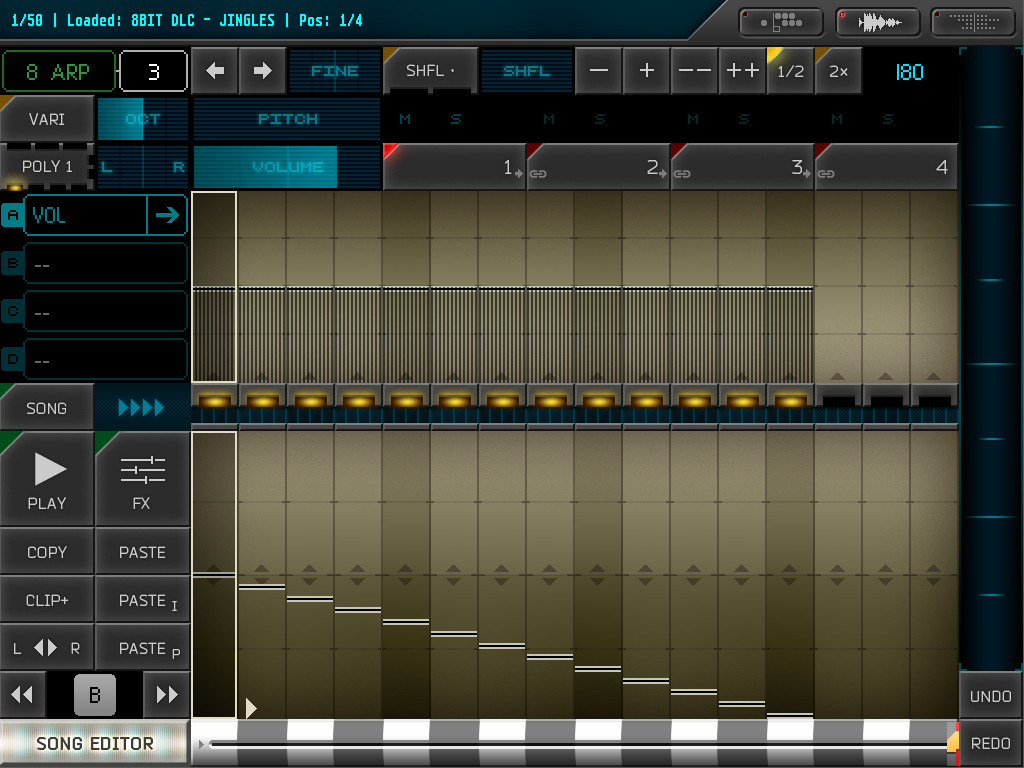1024x768 pixels.
Task: Mute track 1 with its M toggle
Action: coord(405,118)
